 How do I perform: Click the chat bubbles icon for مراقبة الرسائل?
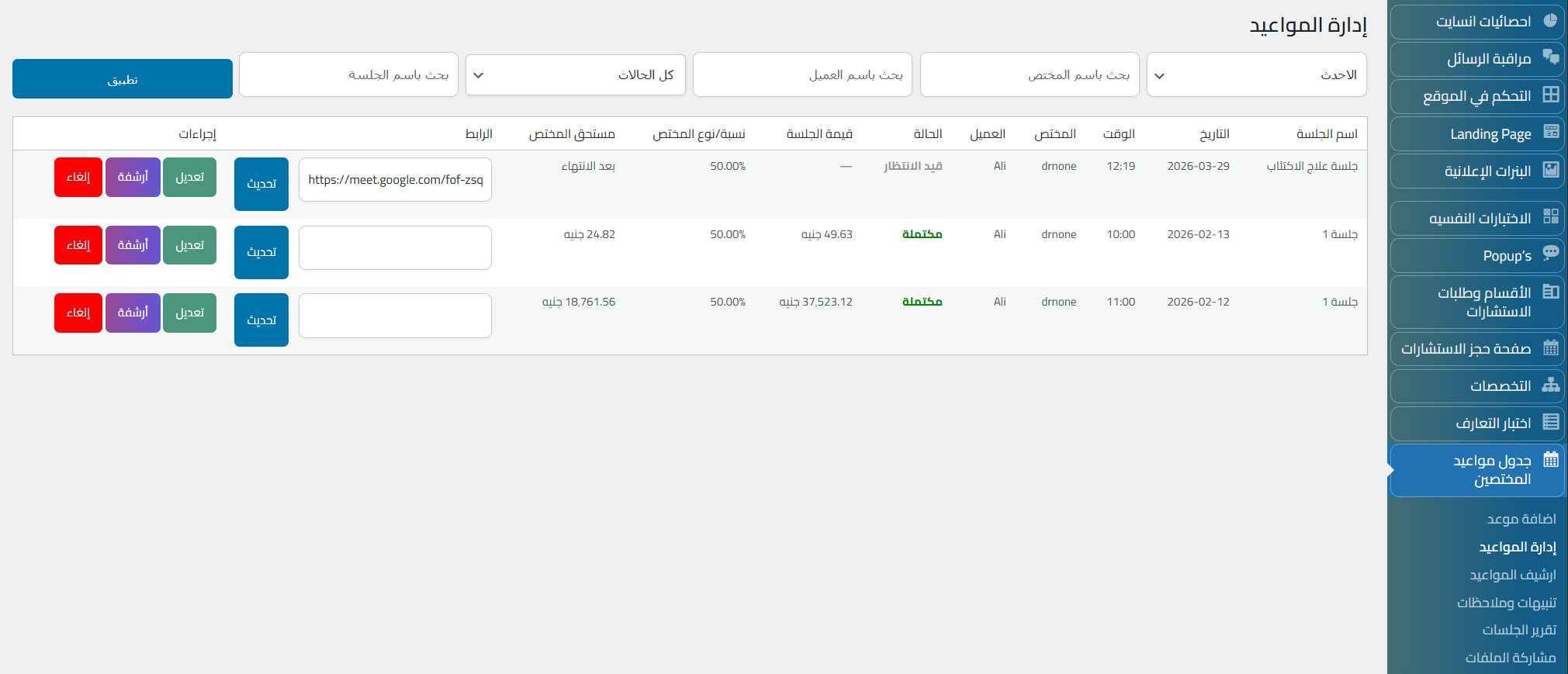pos(1550,57)
